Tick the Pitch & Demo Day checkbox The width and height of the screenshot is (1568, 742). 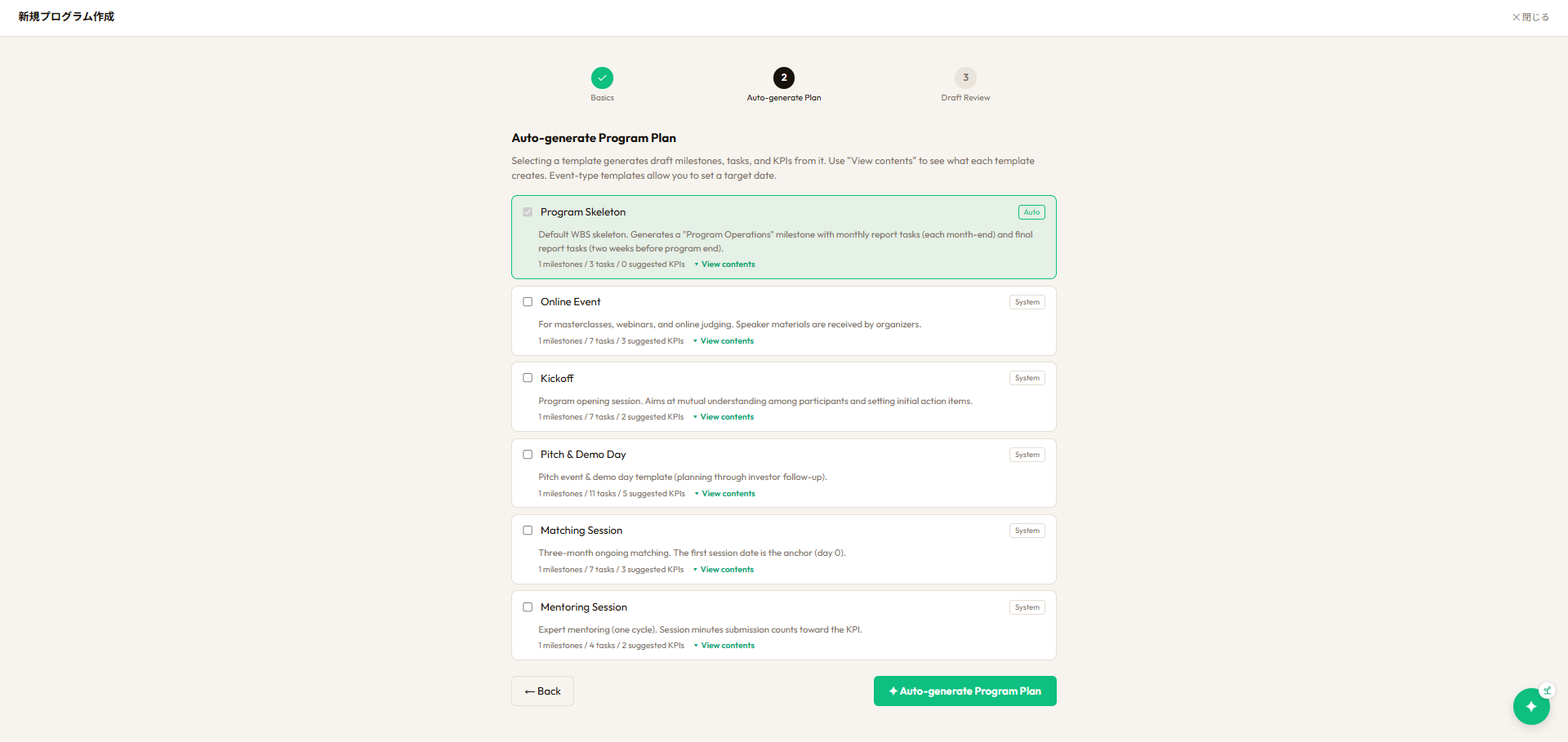[x=528, y=455]
